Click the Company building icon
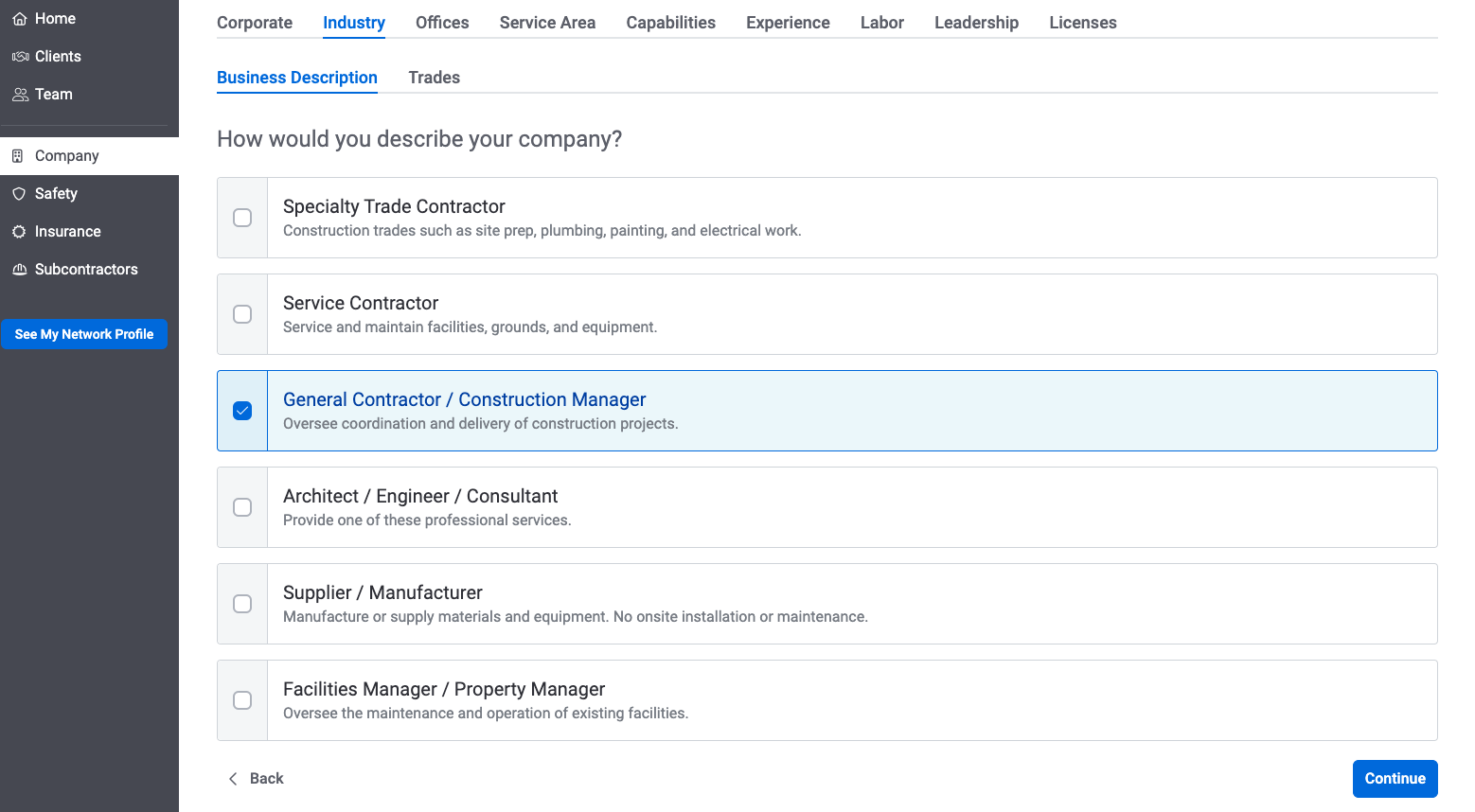This screenshot has width=1475, height=812. pos(18,156)
